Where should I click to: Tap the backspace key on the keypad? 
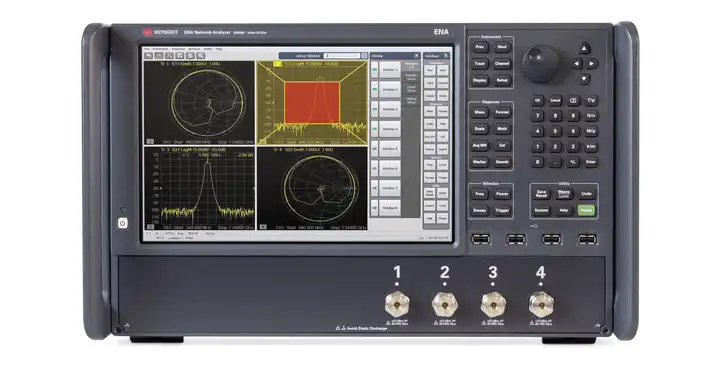(573, 100)
